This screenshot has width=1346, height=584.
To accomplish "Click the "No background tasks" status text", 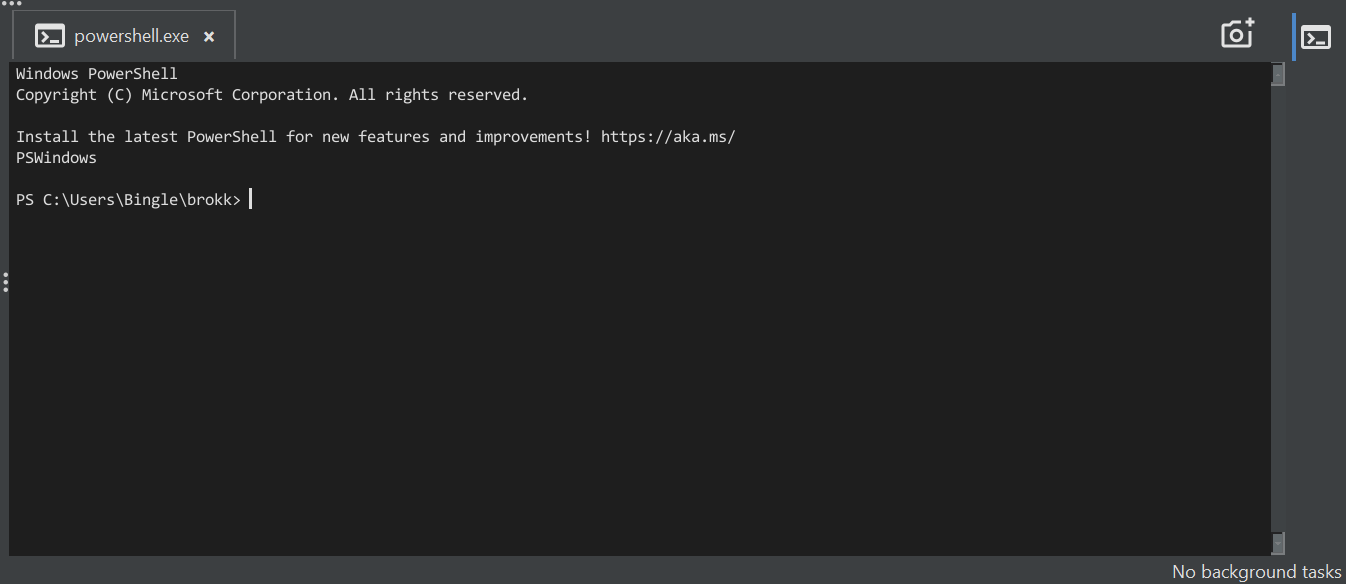I will [x=1256, y=572].
